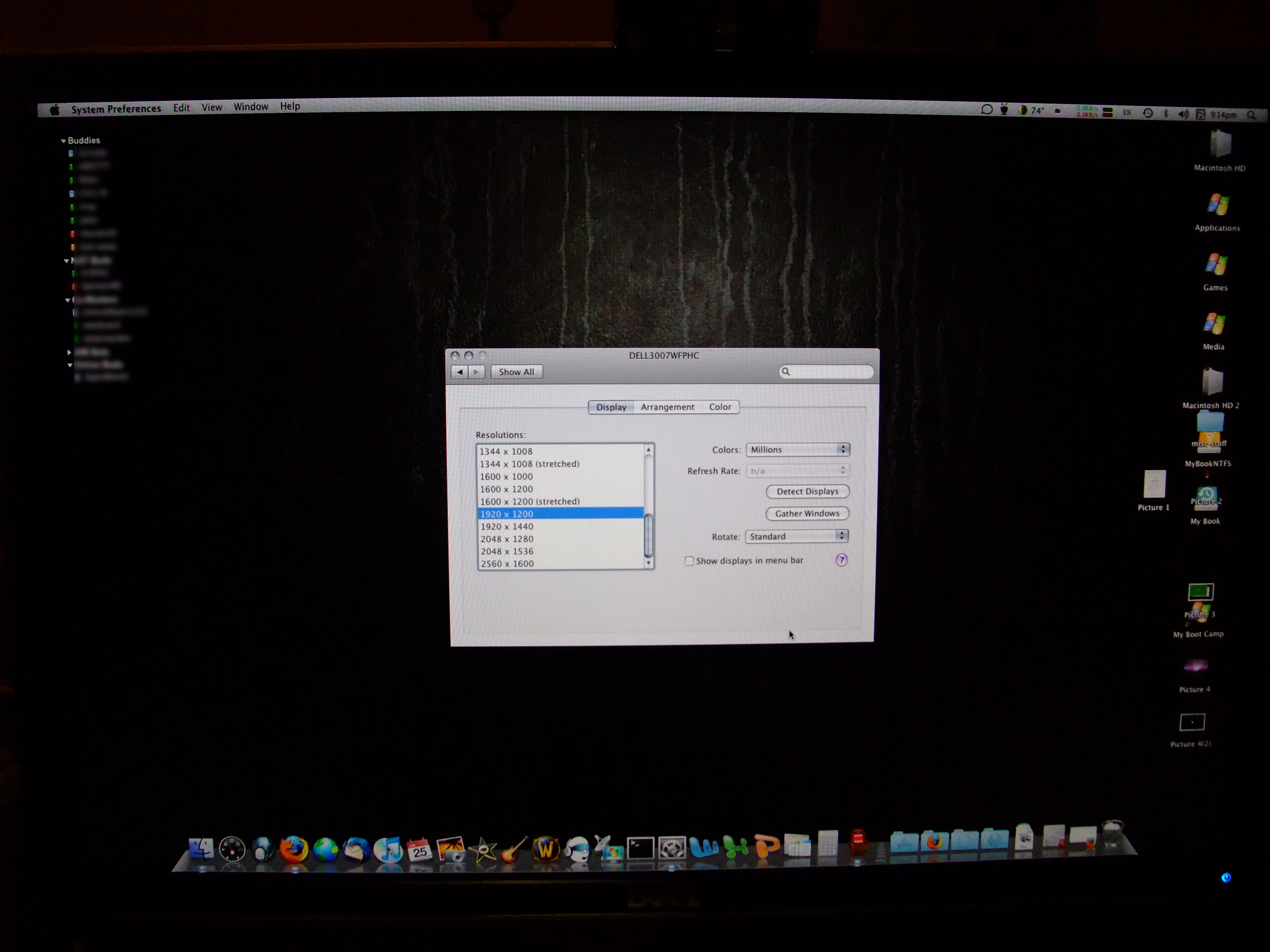Image resolution: width=1270 pixels, height=952 pixels.
Task: Select the 2560 x 1600 resolution
Action: (507, 564)
